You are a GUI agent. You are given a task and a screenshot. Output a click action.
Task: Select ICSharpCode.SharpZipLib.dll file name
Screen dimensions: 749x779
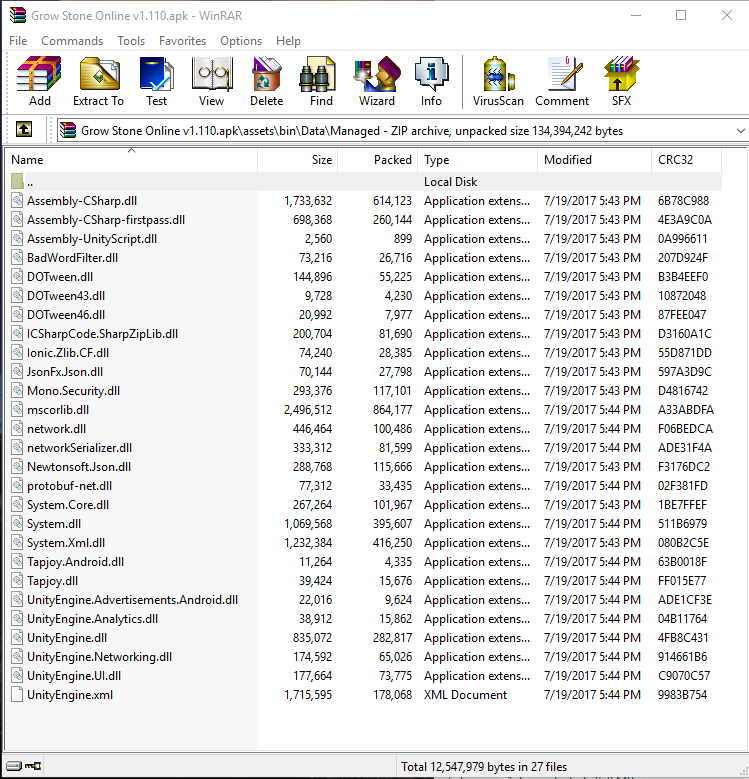pyautogui.click(x=102, y=333)
